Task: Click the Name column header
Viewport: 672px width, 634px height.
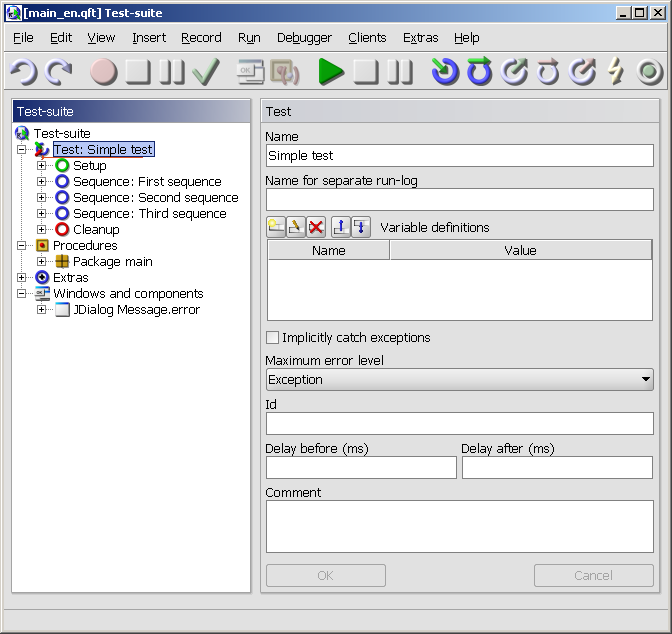Action: pos(329,250)
